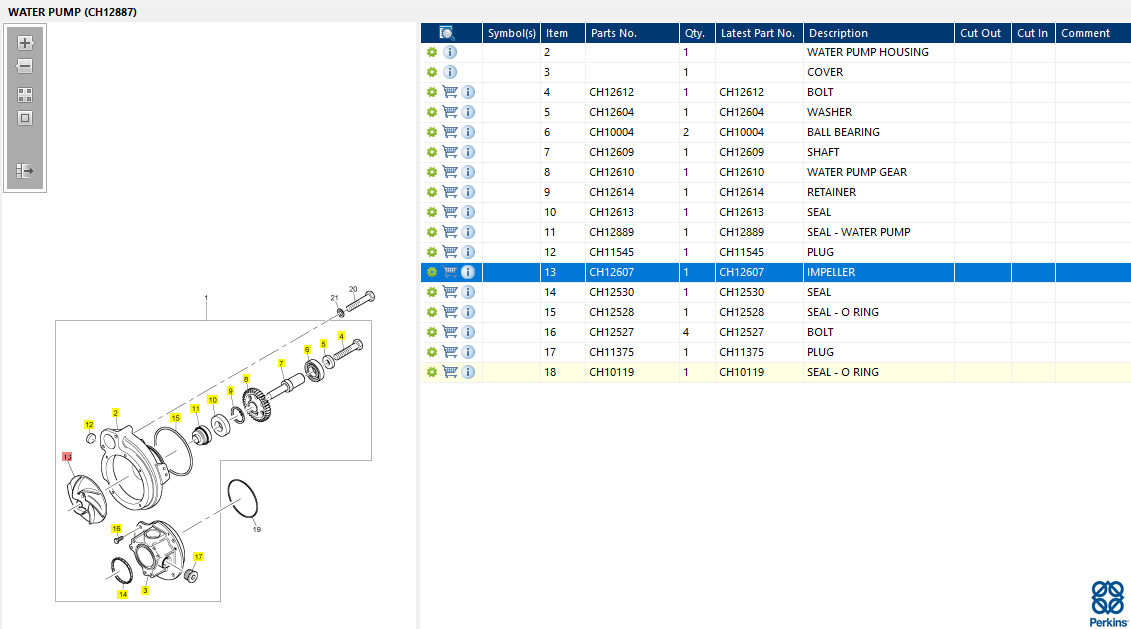This screenshot has width=1131, height=629.
Task: Show info for SEAL - O RING CH10119
Action: pyautogui.click(x=468, y=372)
